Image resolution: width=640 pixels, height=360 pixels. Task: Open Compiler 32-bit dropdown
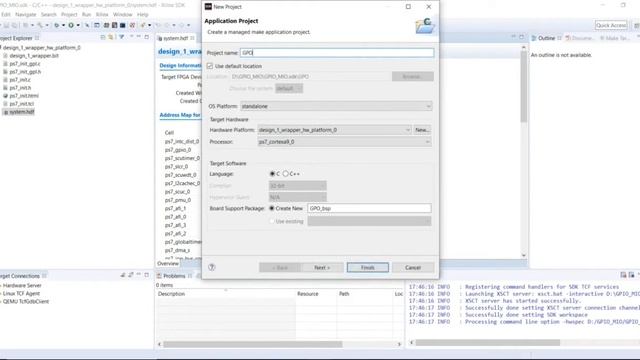pyautogui.click(x=298, y=186)
